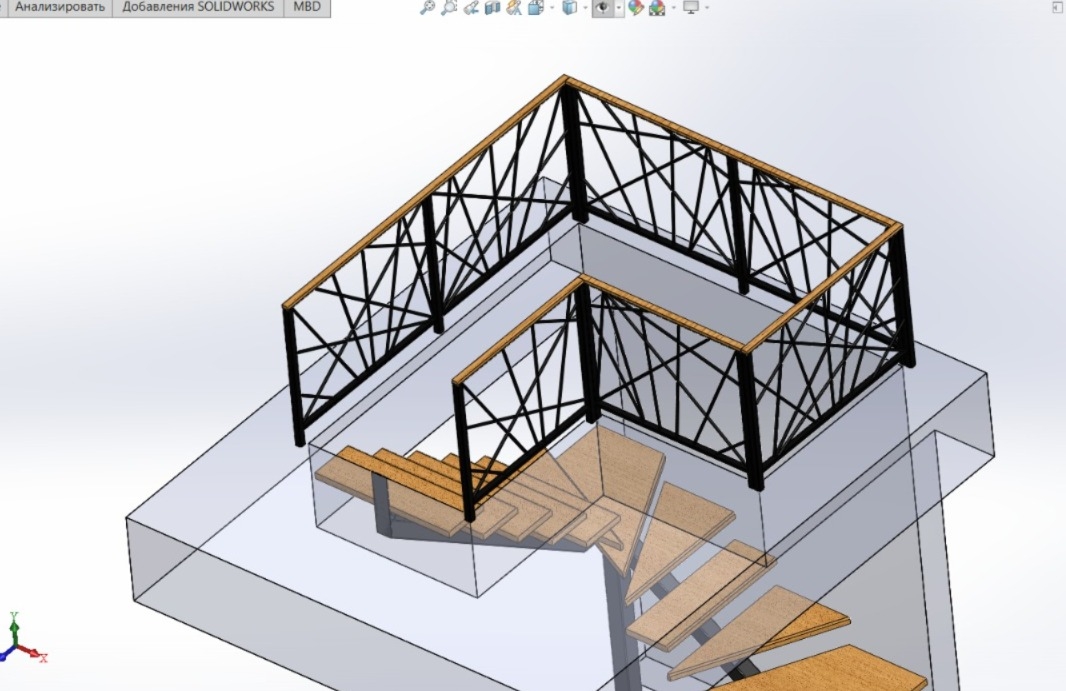Click the Apply Scene icon
The image size is (1066, 691).
tap(657, 8)
